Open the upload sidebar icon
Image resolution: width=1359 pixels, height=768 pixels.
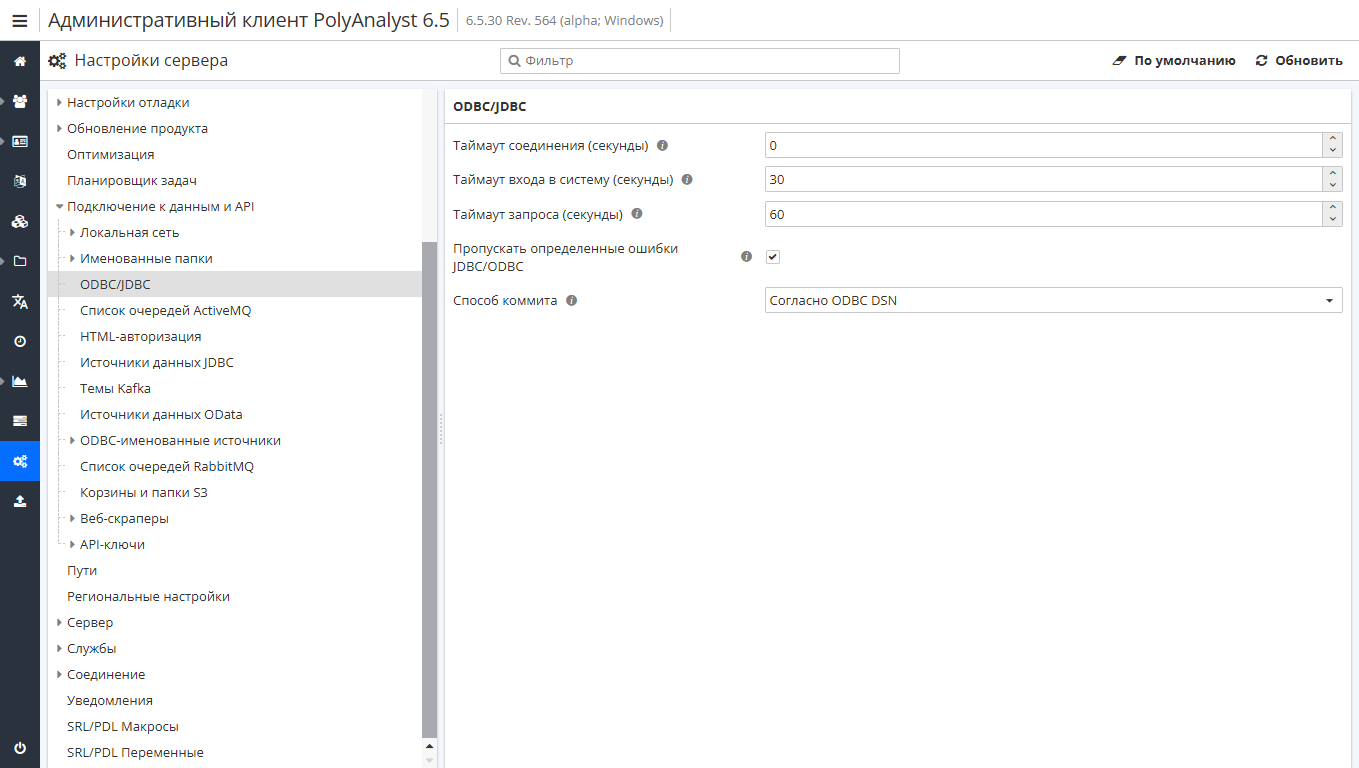pyautogui.click(x=20, y=501)
